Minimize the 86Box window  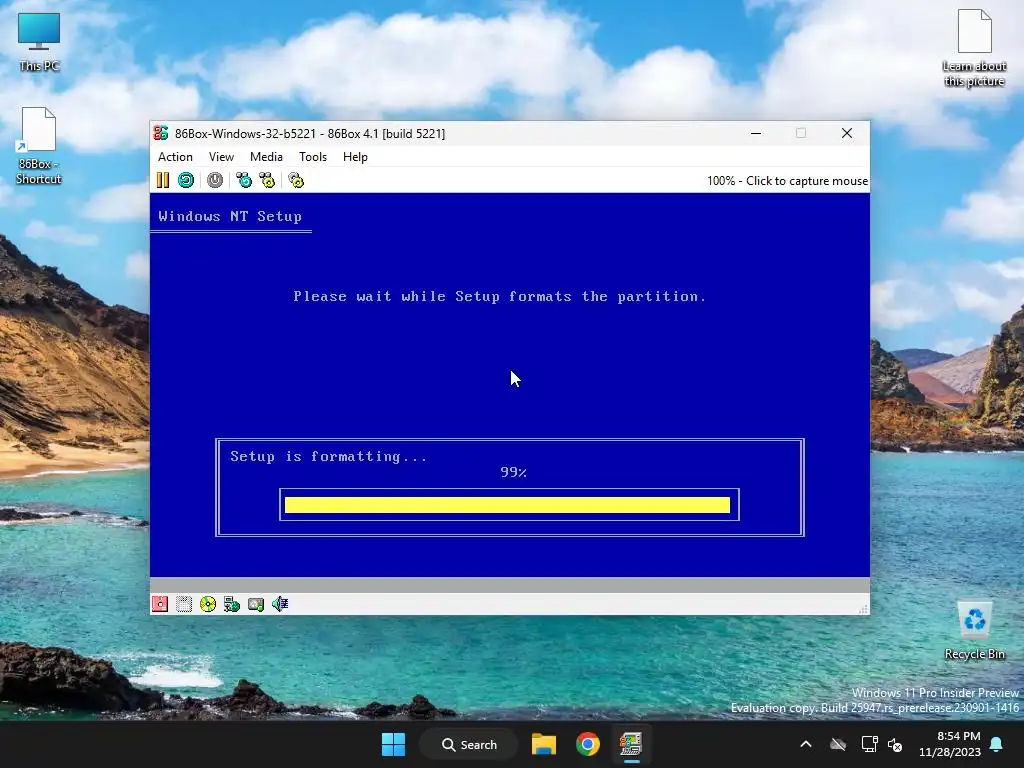(756, 133)
